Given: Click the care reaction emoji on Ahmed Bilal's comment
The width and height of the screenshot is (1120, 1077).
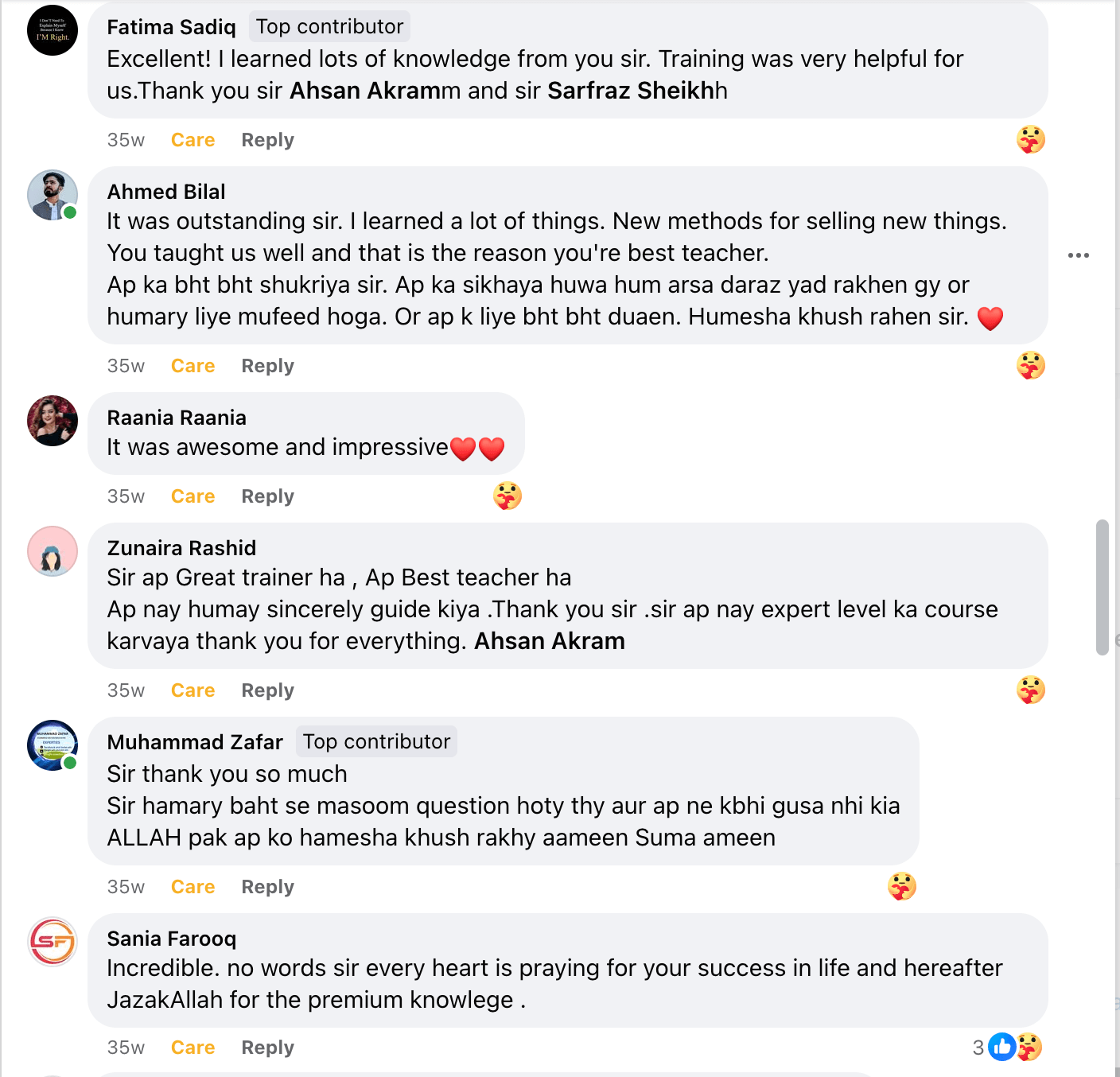Looking at the screenshot, I should pos(1030,366).
